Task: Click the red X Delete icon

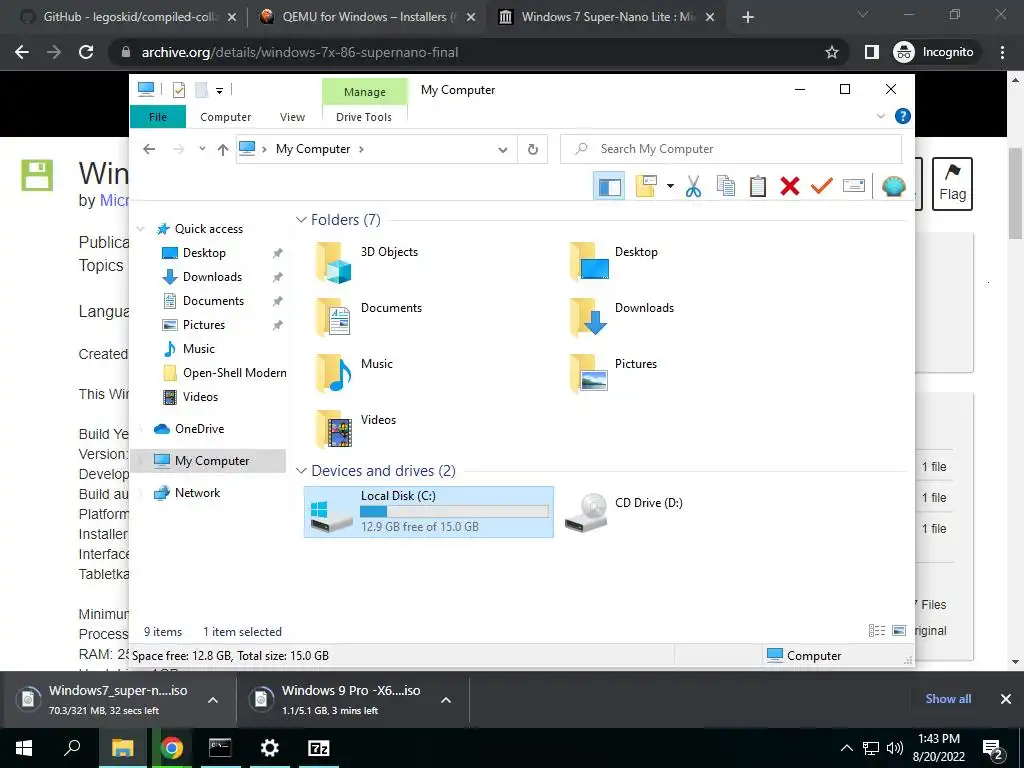Action: pos(790,186)
